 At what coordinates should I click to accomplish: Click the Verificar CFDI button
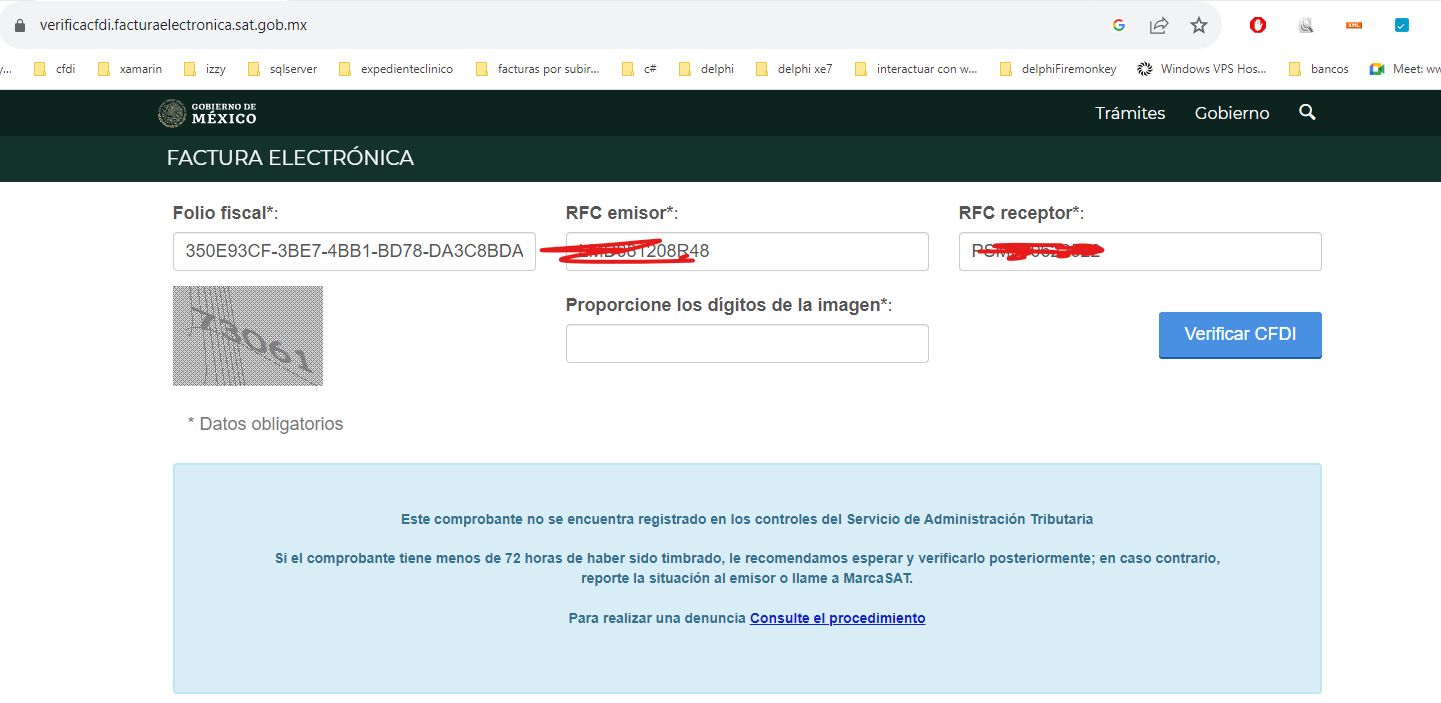pyautogui.click(x=1240, y=335)
